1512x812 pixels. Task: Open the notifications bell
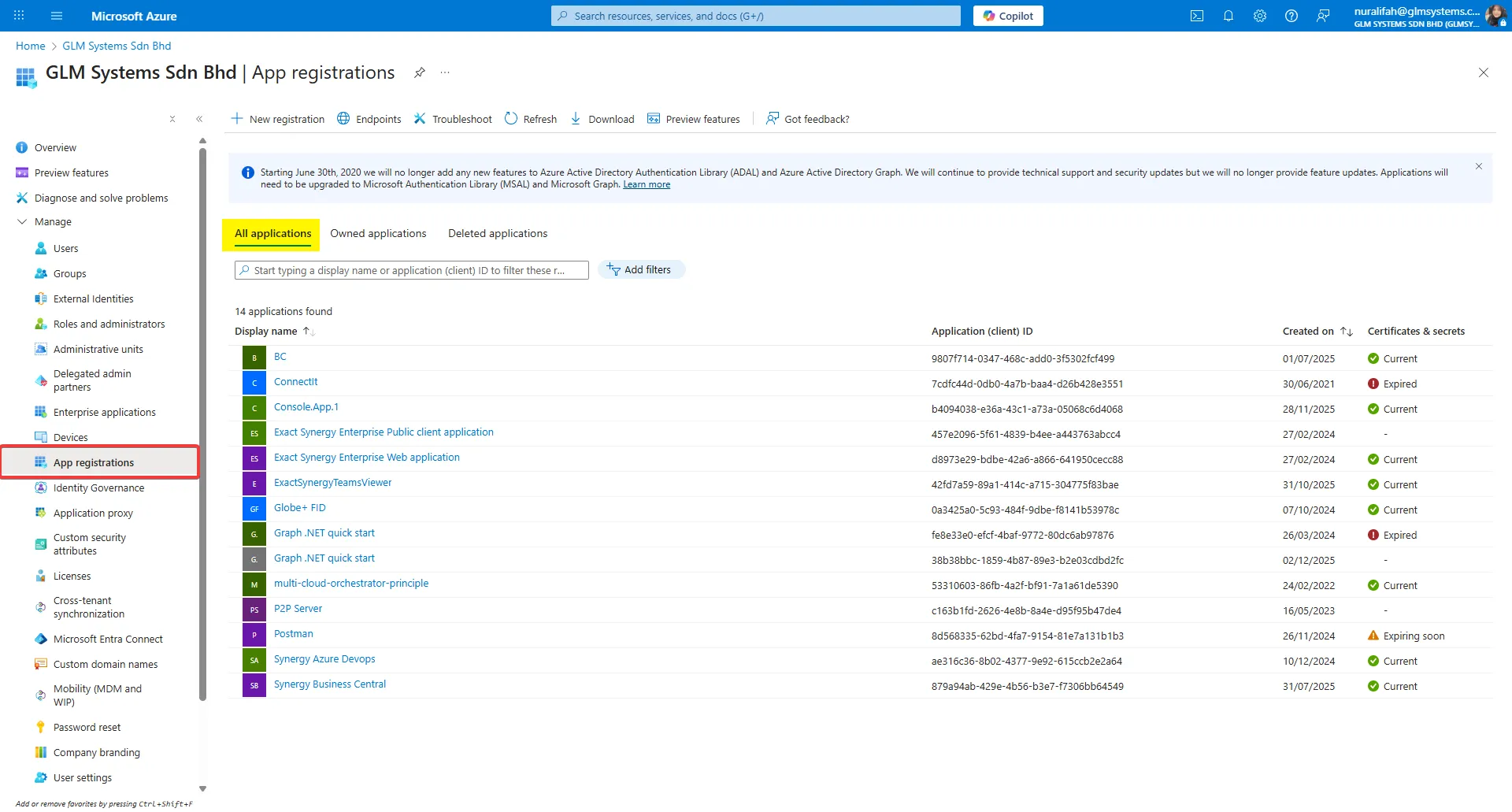[x=1228, y=16]
